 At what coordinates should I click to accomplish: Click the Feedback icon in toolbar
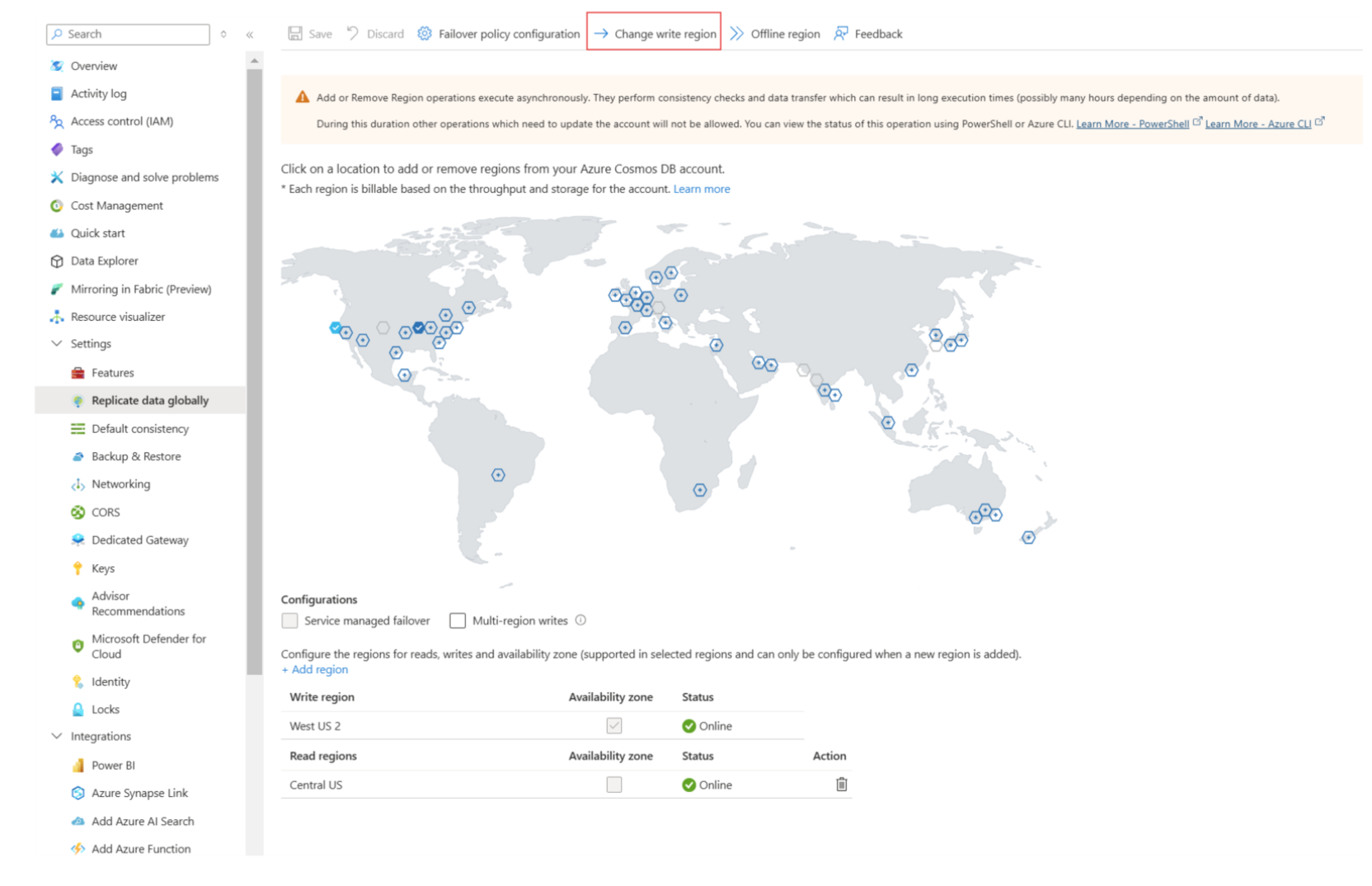click(841, 34)
